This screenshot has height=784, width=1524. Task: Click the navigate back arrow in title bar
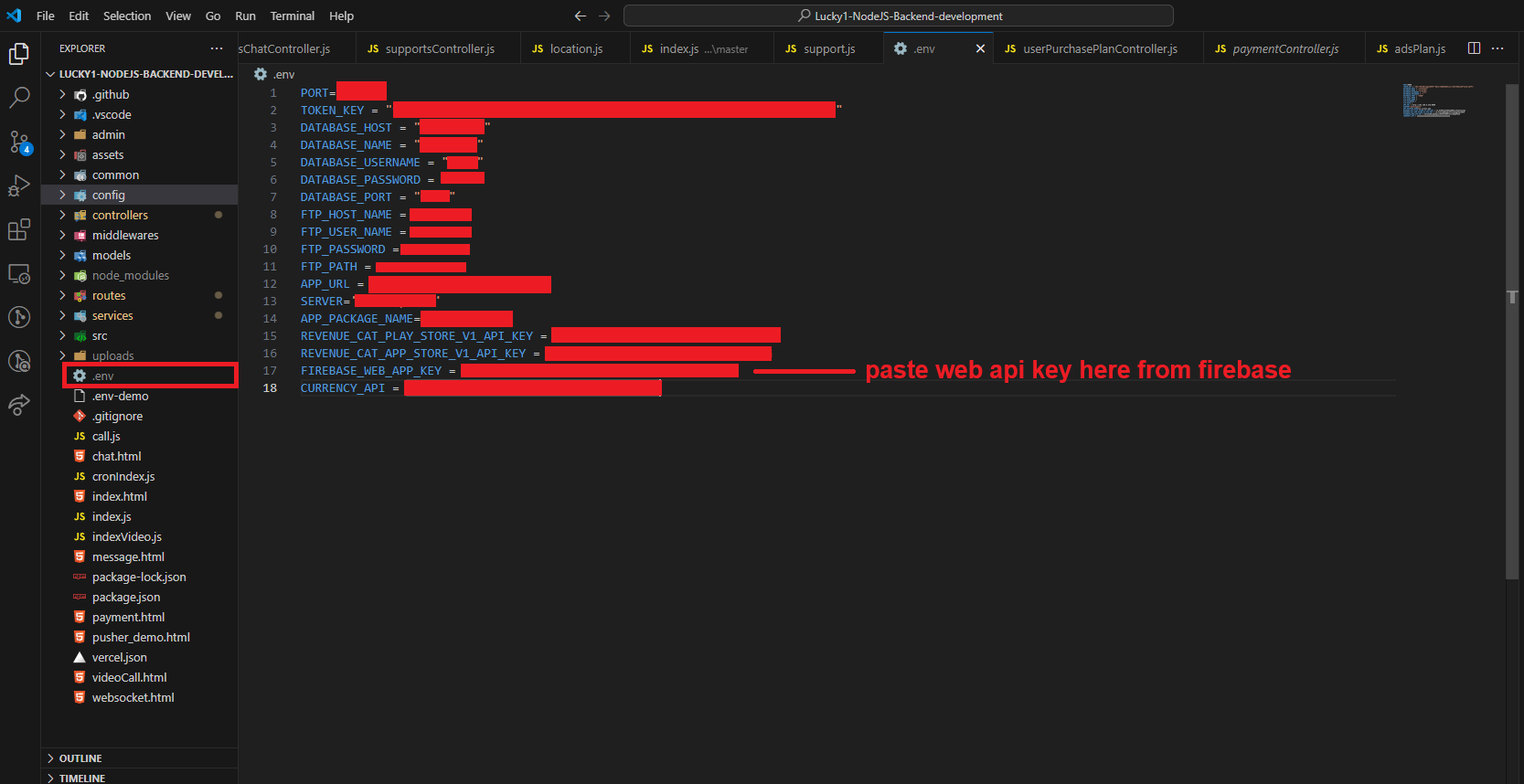pos(580,16)
